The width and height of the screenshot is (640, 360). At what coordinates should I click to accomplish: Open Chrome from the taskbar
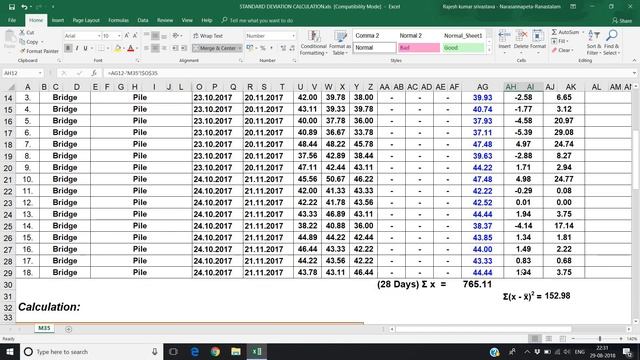pyautogui.click(x=215, y=351)
